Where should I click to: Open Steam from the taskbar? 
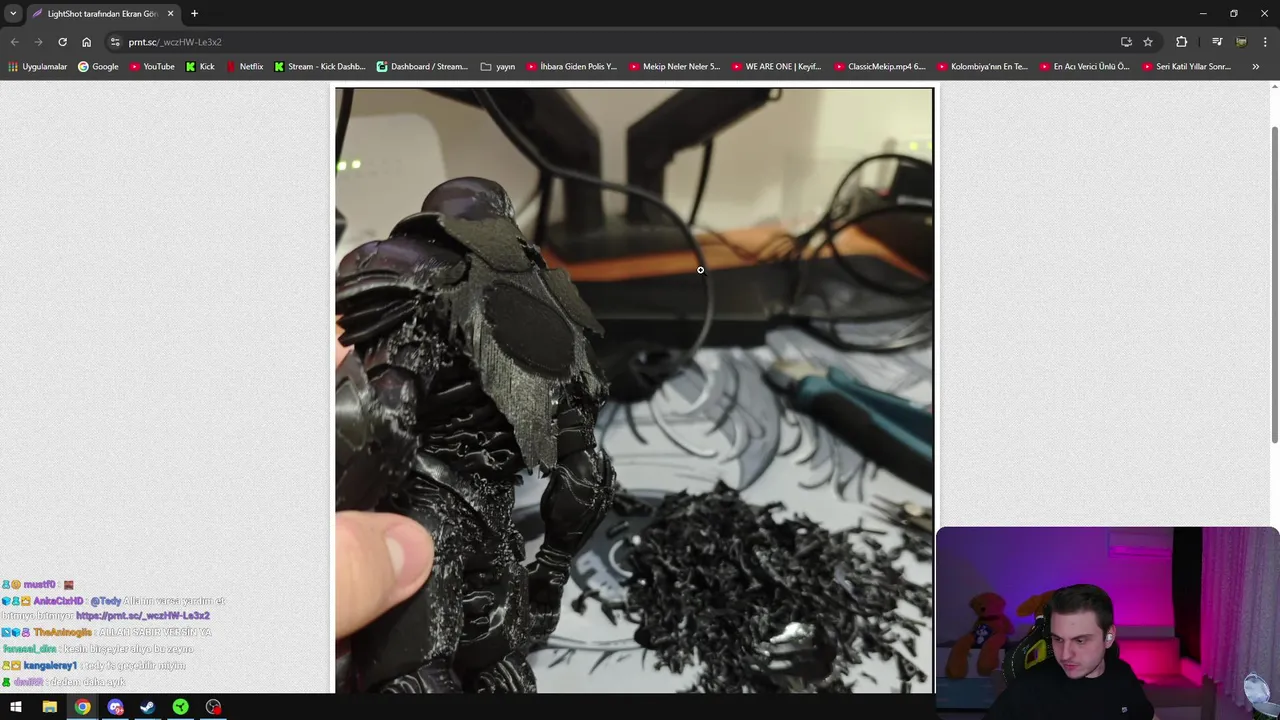147,707
